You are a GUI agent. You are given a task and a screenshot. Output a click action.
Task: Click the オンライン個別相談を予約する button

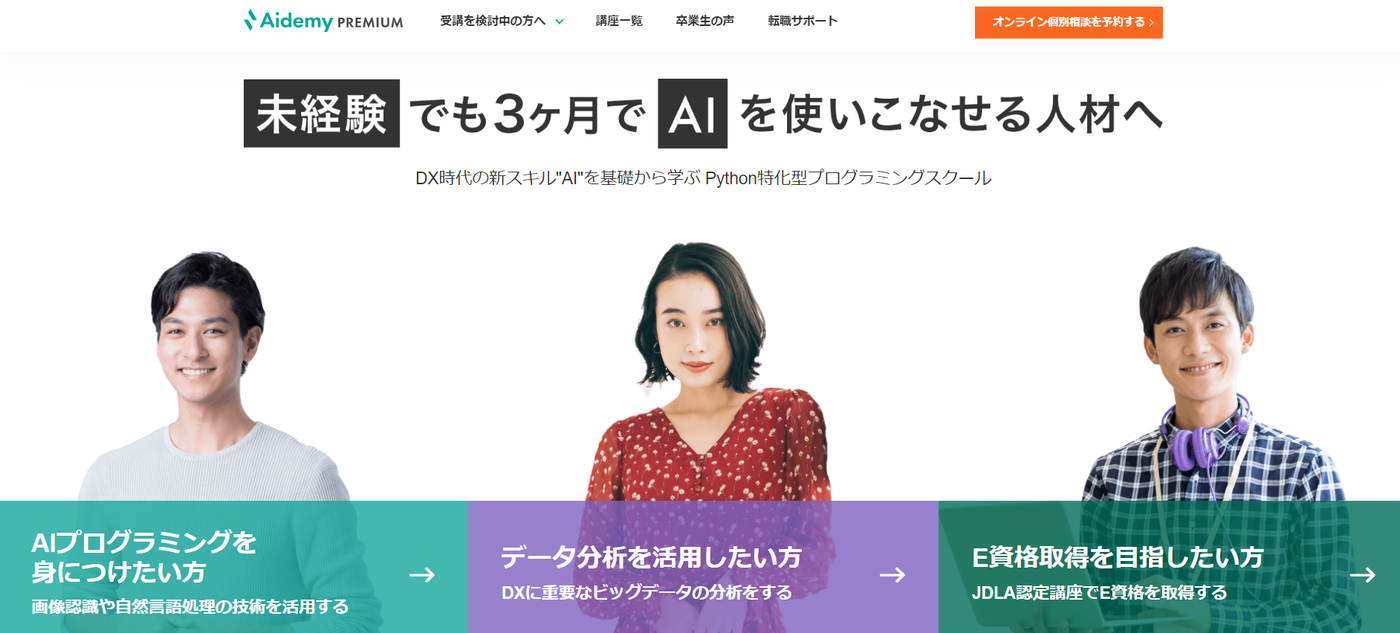pos(1069,22)
